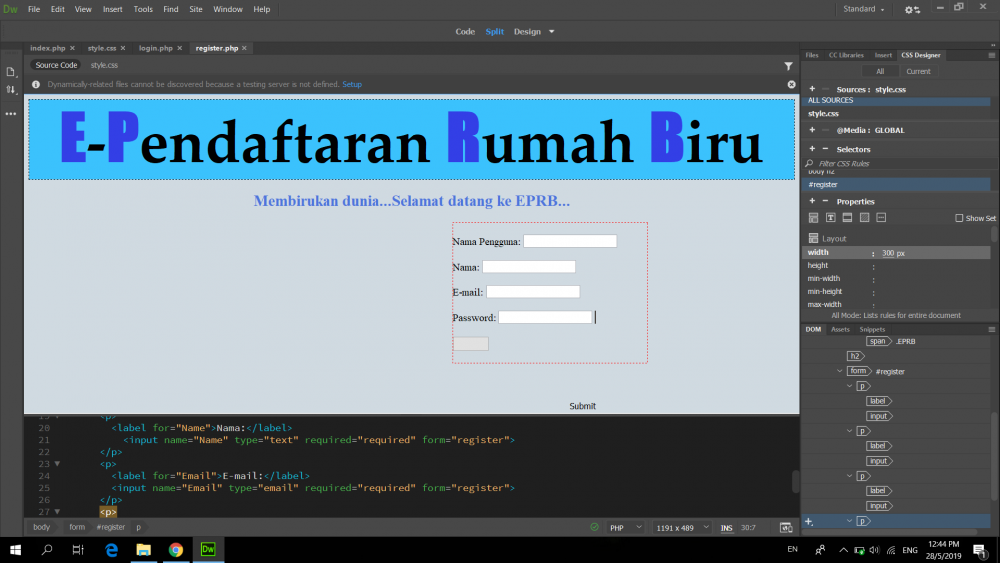Screen dimensions: 1000x563
Task: Add a selector with plus icon
Action: tap(812, 149)
